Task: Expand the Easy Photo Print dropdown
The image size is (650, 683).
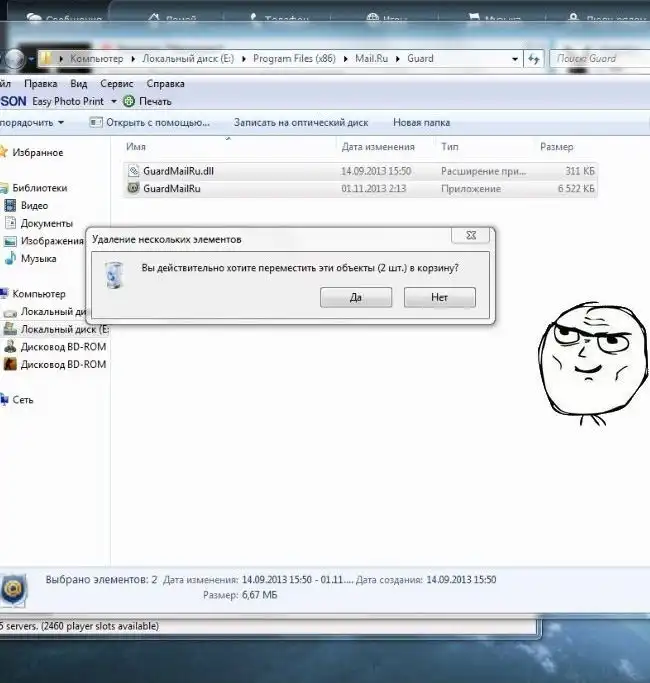Action: [114, 101]
